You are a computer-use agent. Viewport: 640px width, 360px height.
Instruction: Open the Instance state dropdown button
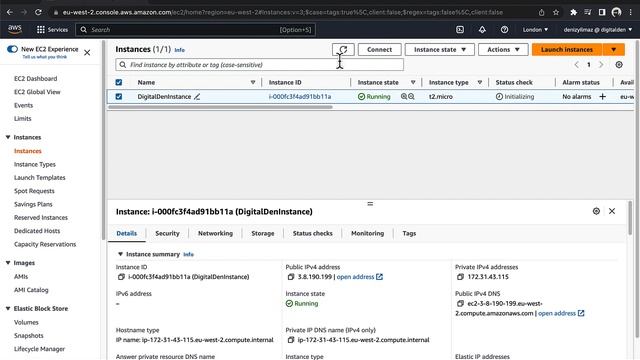point(440,49)
